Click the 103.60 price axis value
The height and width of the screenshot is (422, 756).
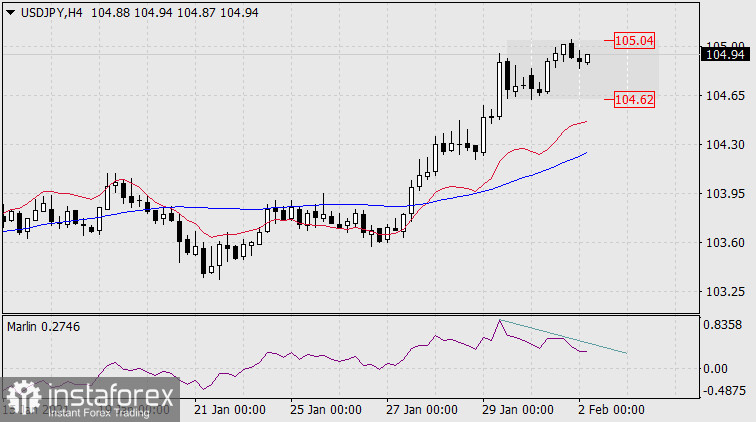click(x=725, y=242)
